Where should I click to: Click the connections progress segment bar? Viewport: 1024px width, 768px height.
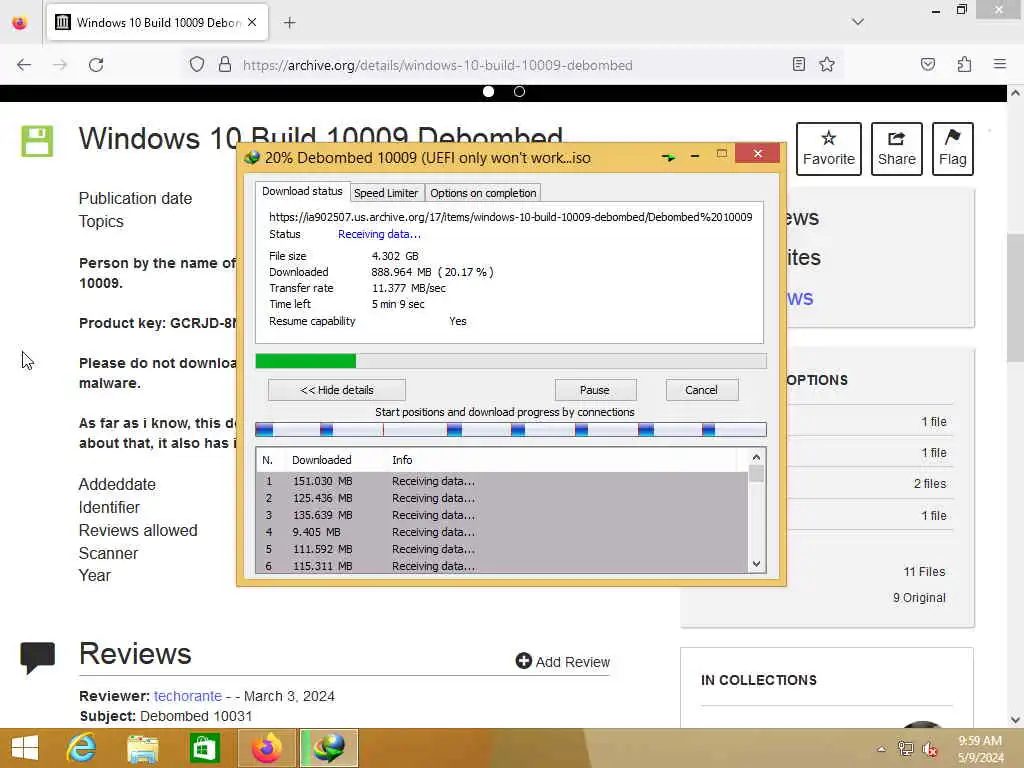[511, 430]
